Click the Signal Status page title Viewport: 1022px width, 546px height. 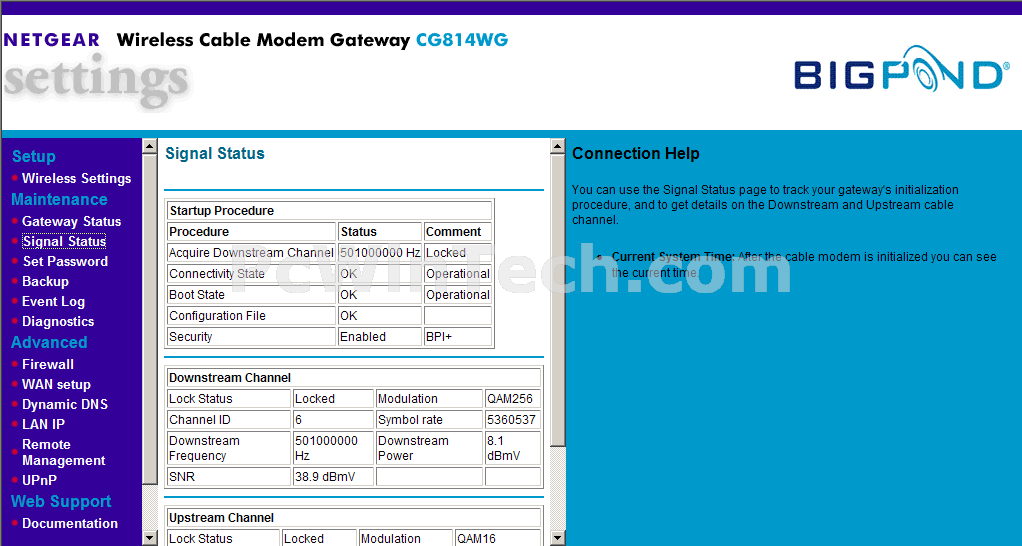(x=214, y=154)
